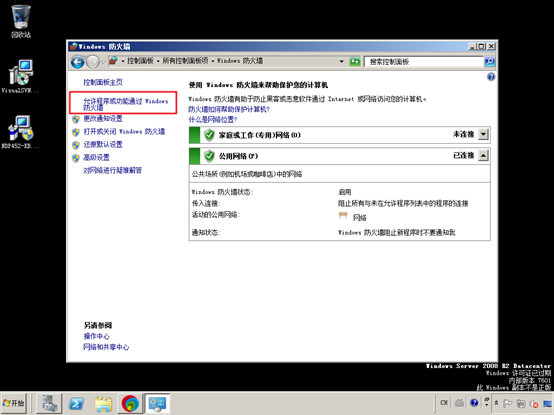Click the greyed Forward navigation arrow
This screenshot has height=415, width=554.
click(93, 62)
